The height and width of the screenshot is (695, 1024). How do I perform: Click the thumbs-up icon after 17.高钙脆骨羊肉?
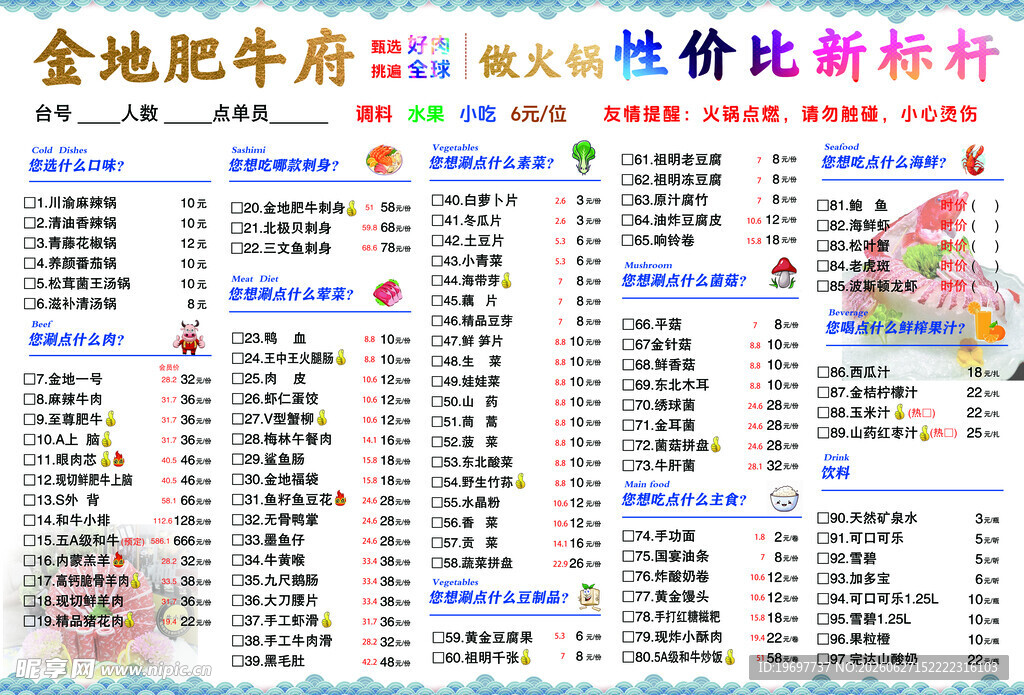pos(135,580)
